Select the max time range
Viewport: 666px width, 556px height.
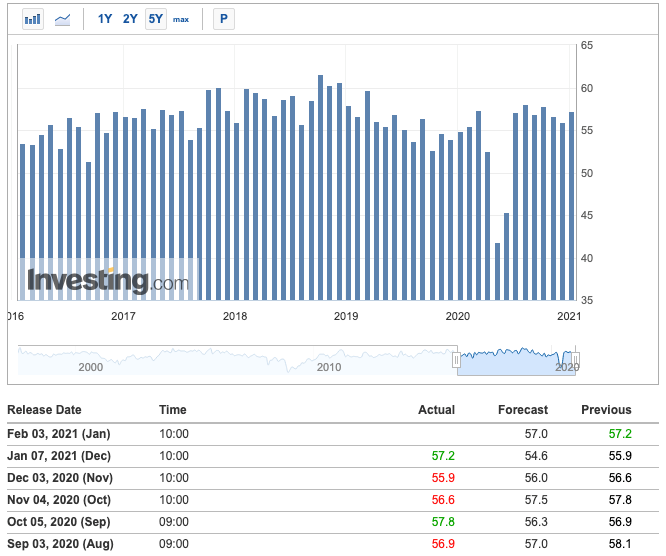(181, 20)
